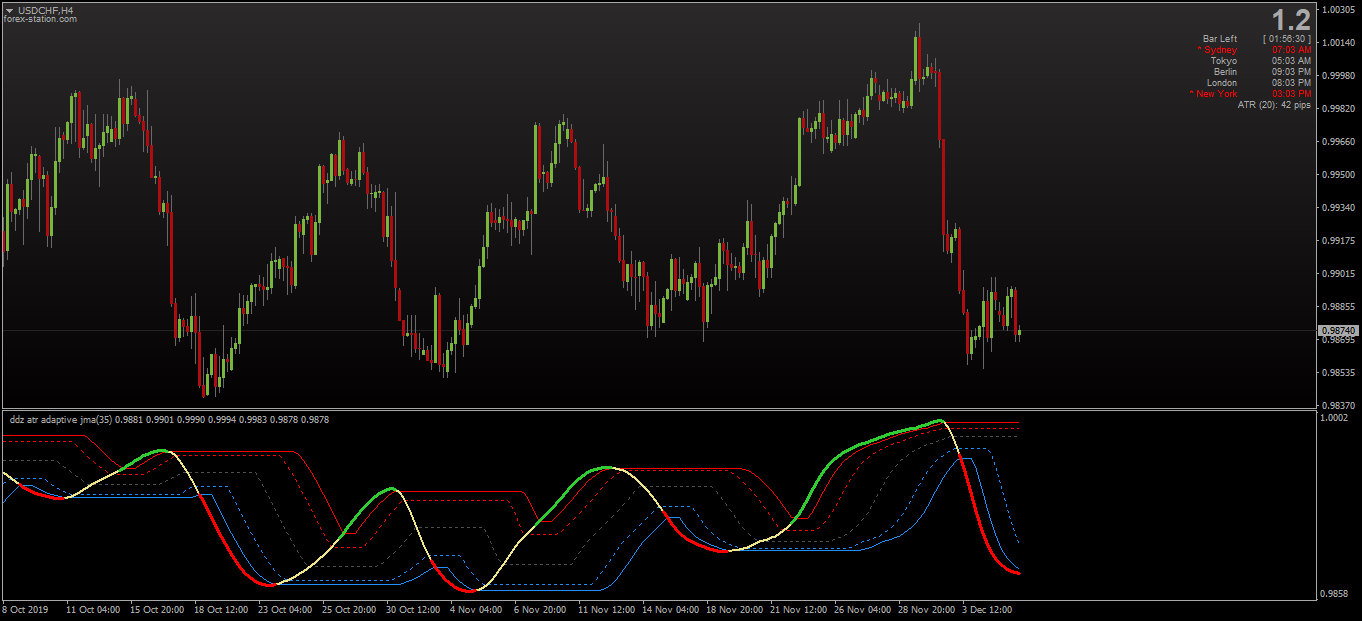Viewport: 1362px width, 621px height.
Task: Click the bar countdown timer [ 01:56:30 ]
Action: (x=1287, y=39)
